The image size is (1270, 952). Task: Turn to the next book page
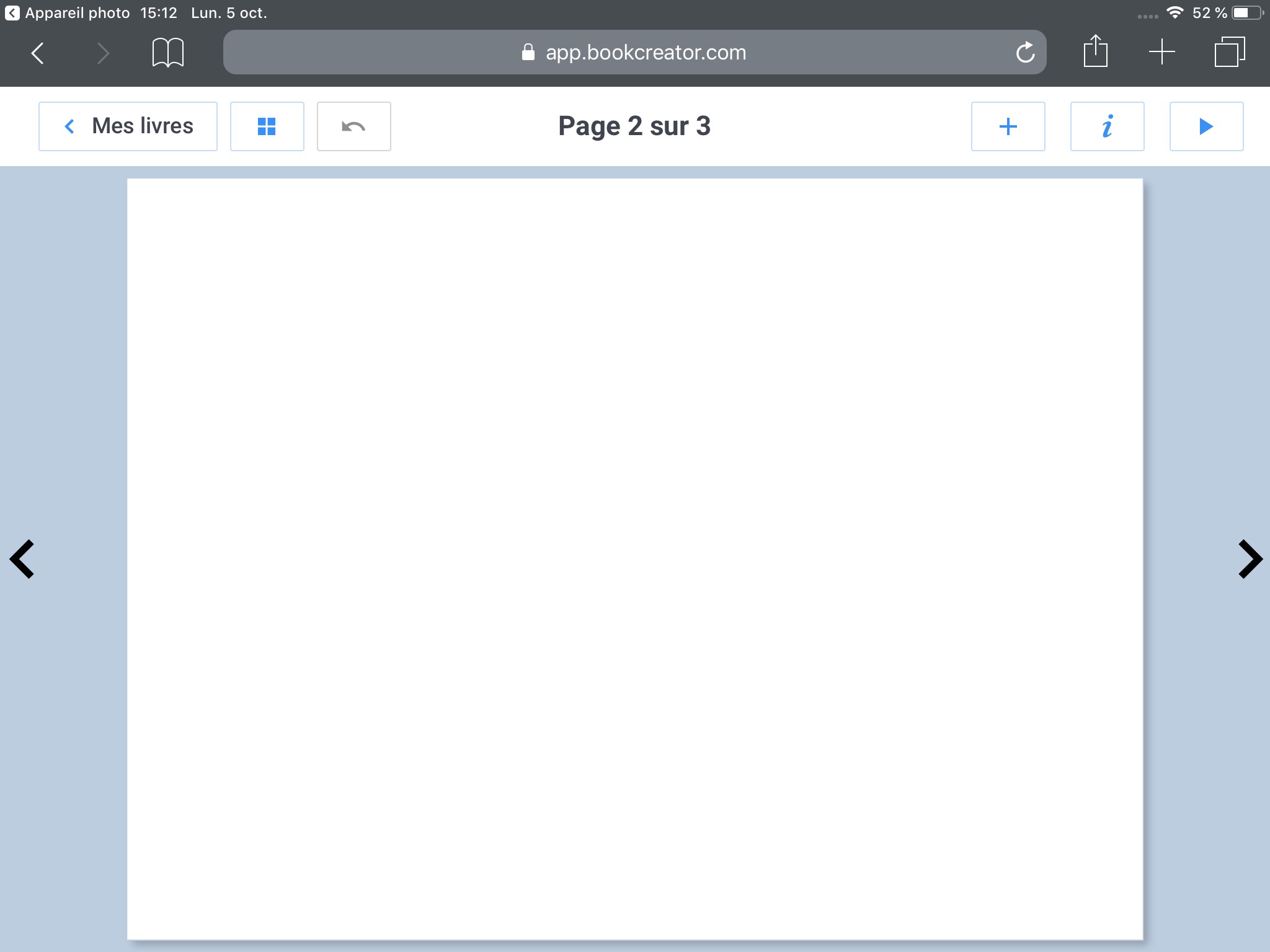point(1250,559)
